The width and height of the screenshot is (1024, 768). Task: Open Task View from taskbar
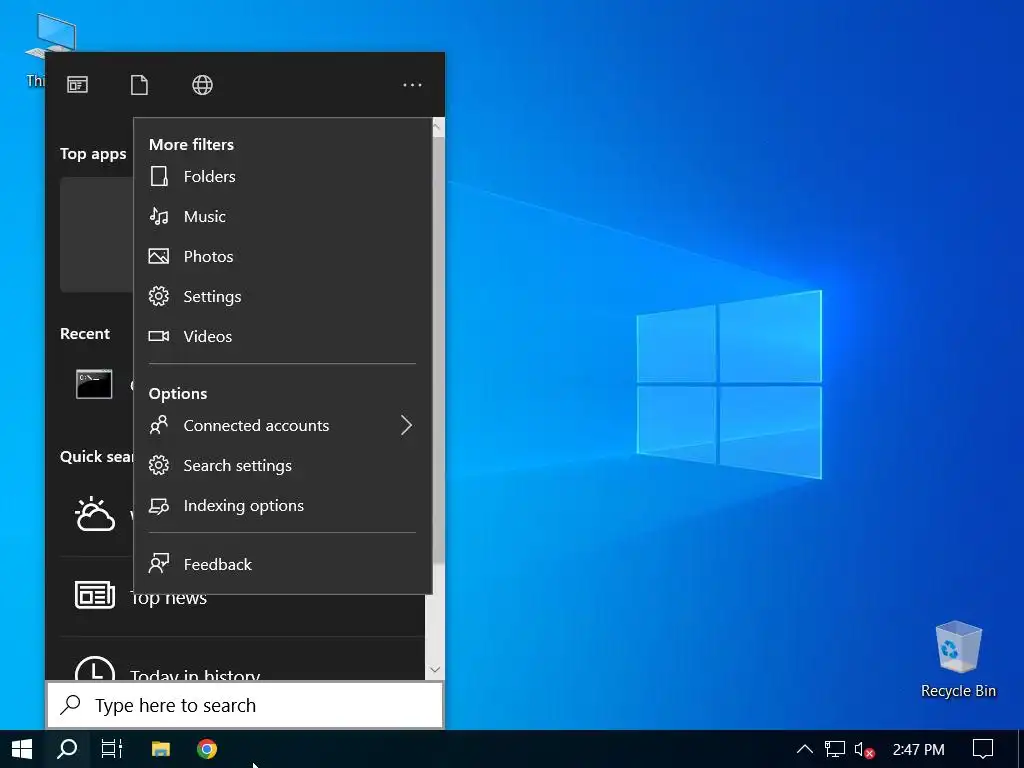[112, 749]
